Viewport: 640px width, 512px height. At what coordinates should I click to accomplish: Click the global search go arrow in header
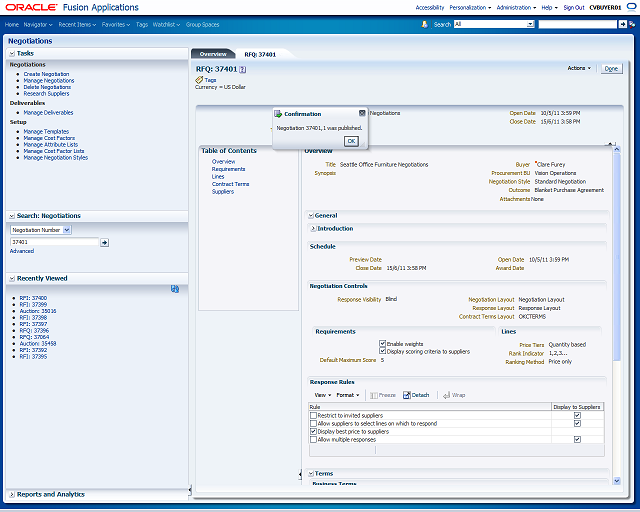[x=622, y=24]
